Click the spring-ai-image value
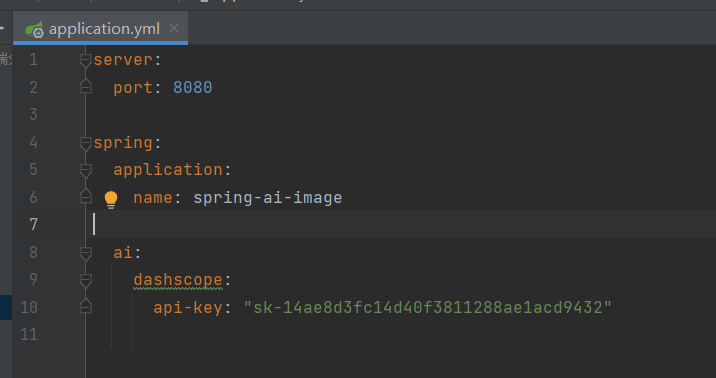This screenshot has height=378, width=716. coord(268,198)
